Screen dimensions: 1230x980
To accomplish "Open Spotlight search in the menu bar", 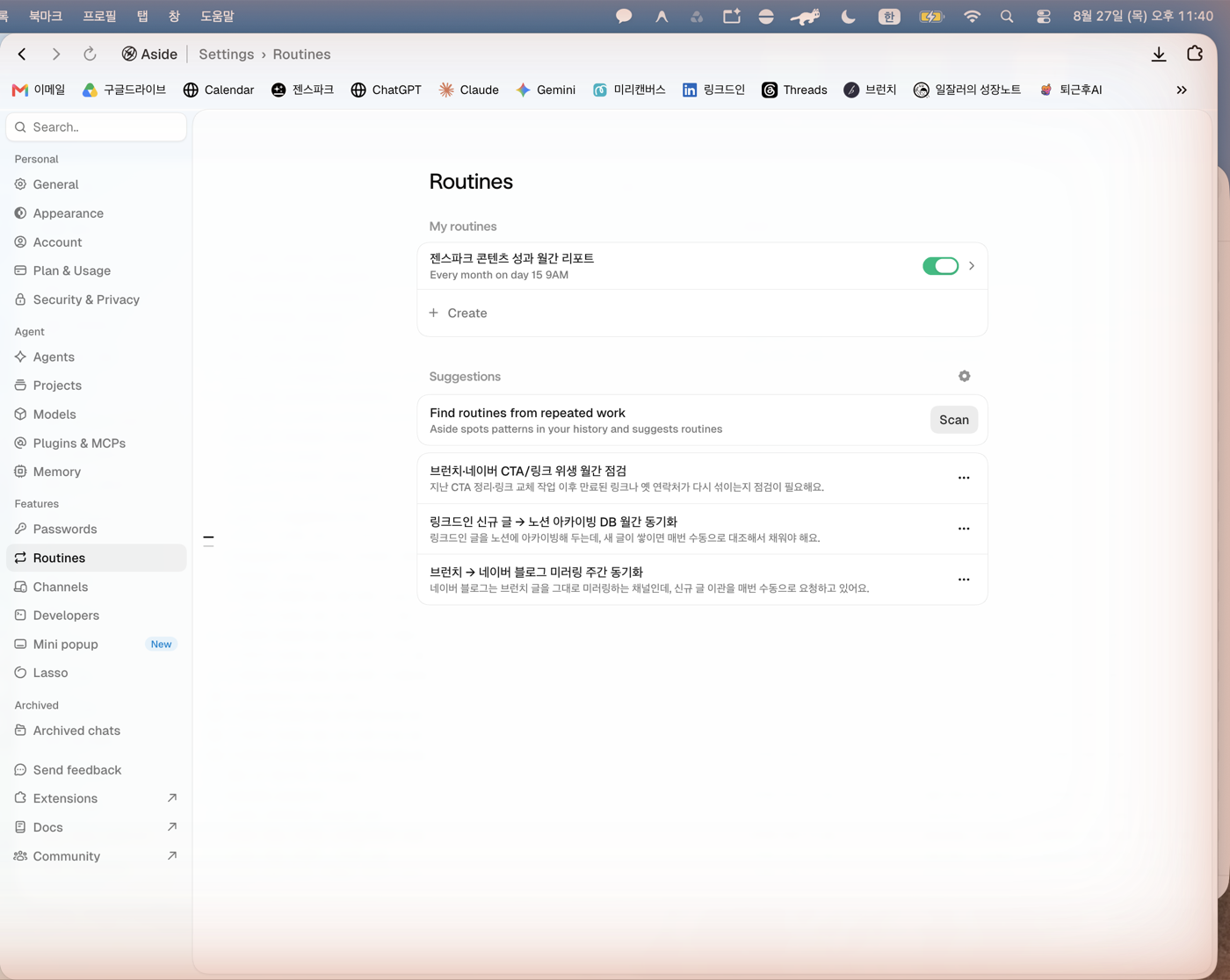I will pyautogui.click(x=1007, y=16).
